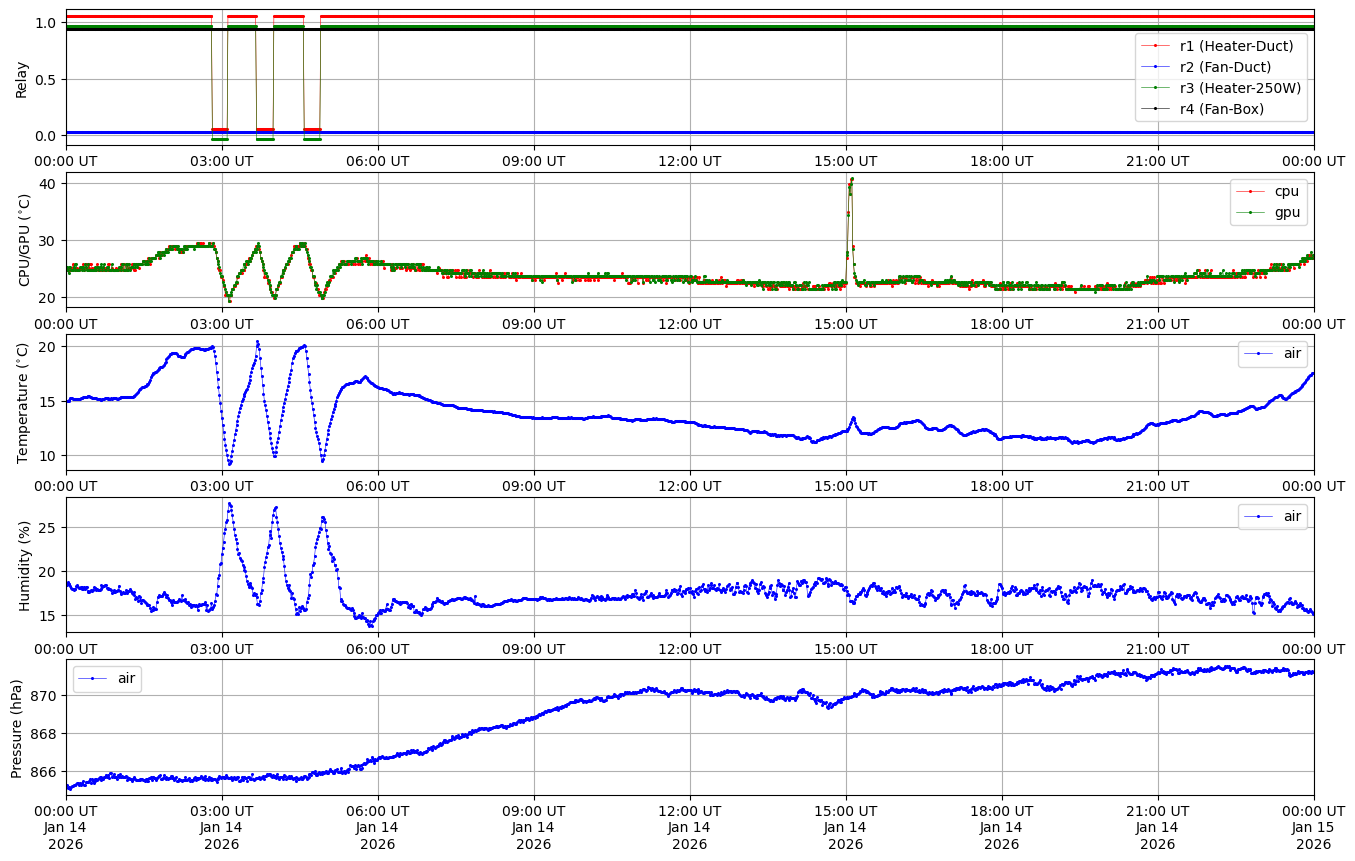The width and height of the screenshot is (1355, 861).
Task: Click the Pressure (hPa) axis label
Action: point(17,727)
